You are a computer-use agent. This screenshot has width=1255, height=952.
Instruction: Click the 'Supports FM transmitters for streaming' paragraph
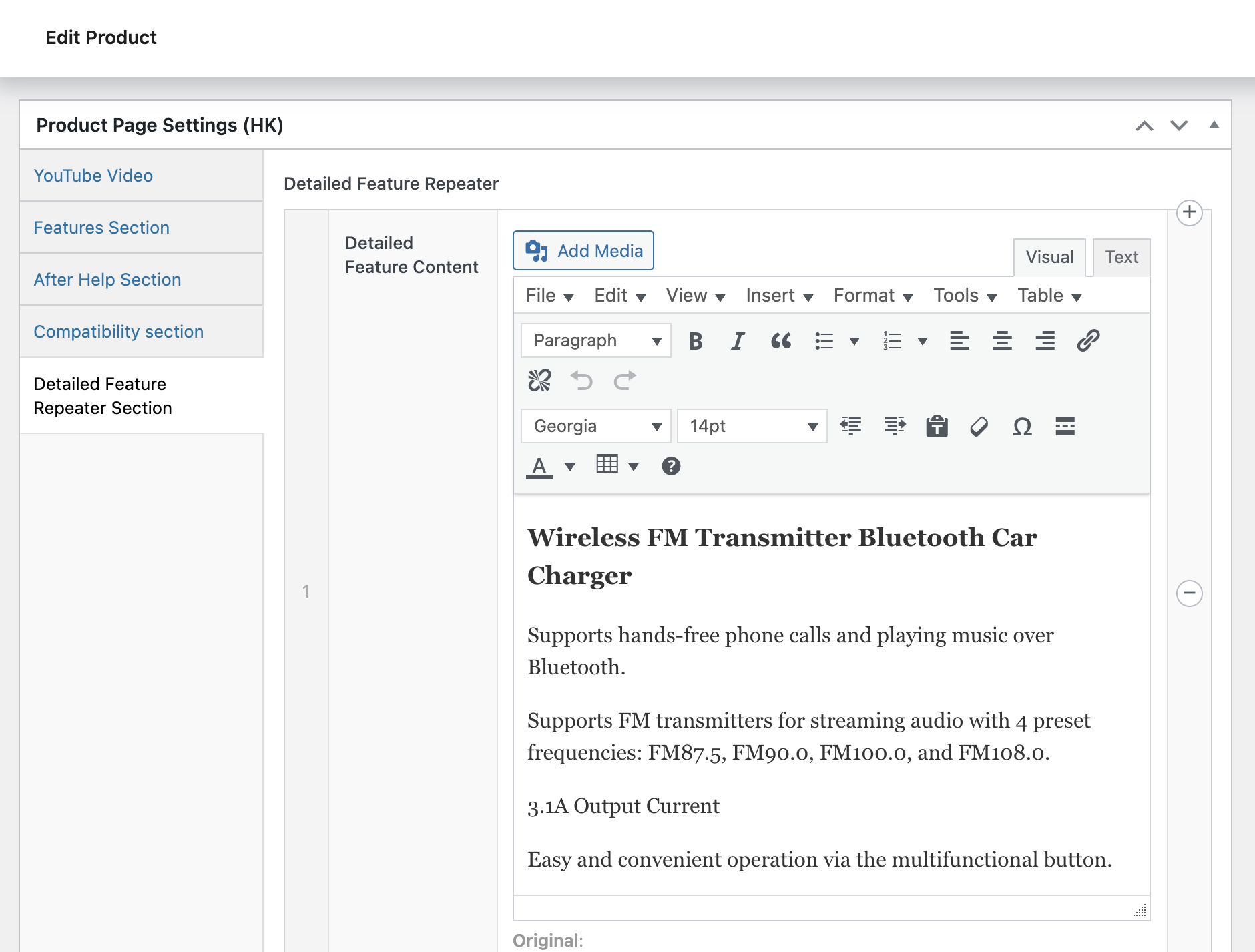click(x=808, y=737)
